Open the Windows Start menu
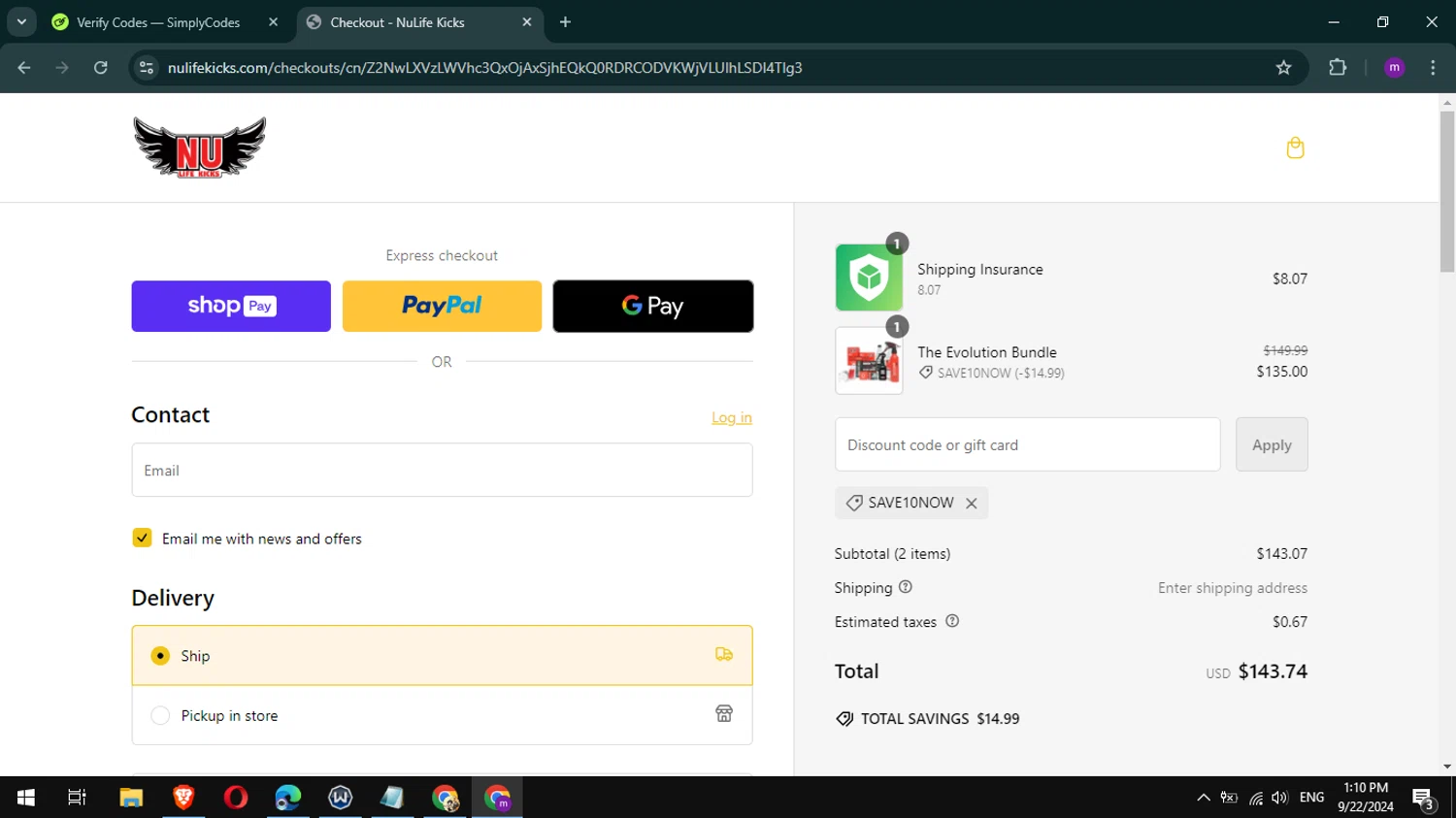The height and width of the screenshot is (818, 1456). (26, 797)
